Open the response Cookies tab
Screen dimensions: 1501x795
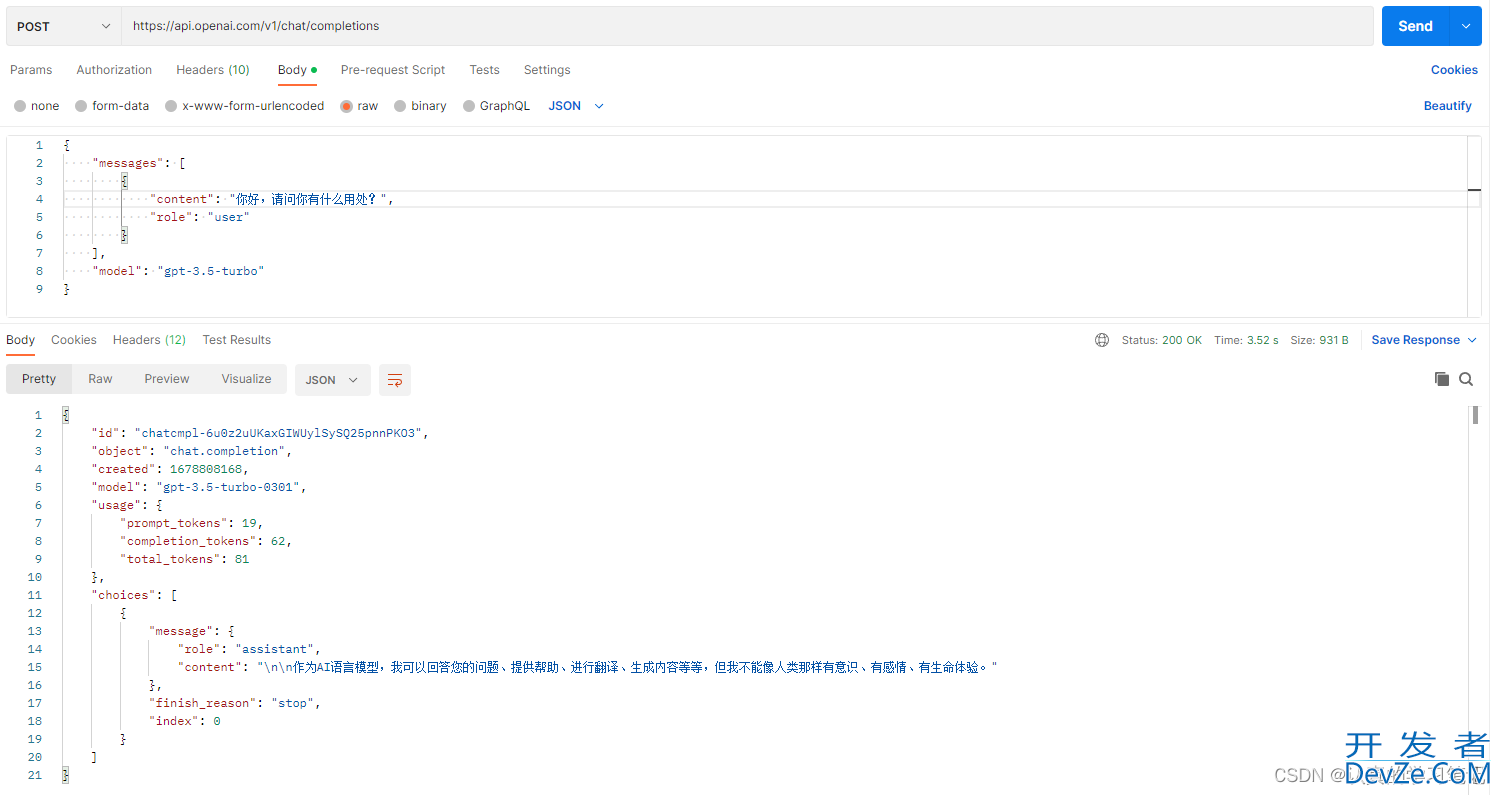point(74,340)
